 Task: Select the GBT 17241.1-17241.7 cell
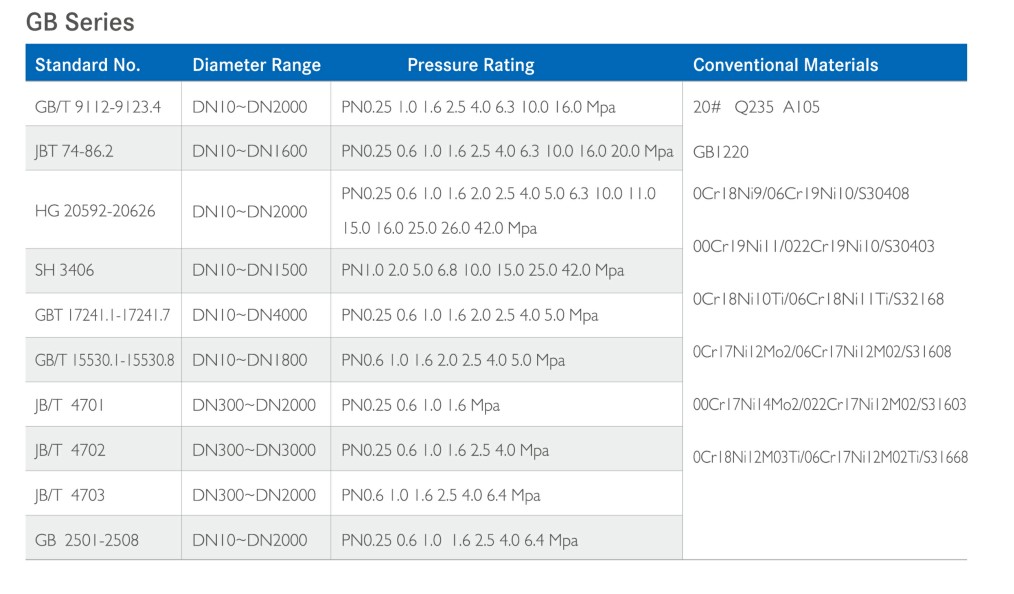(x=102, y=315)
